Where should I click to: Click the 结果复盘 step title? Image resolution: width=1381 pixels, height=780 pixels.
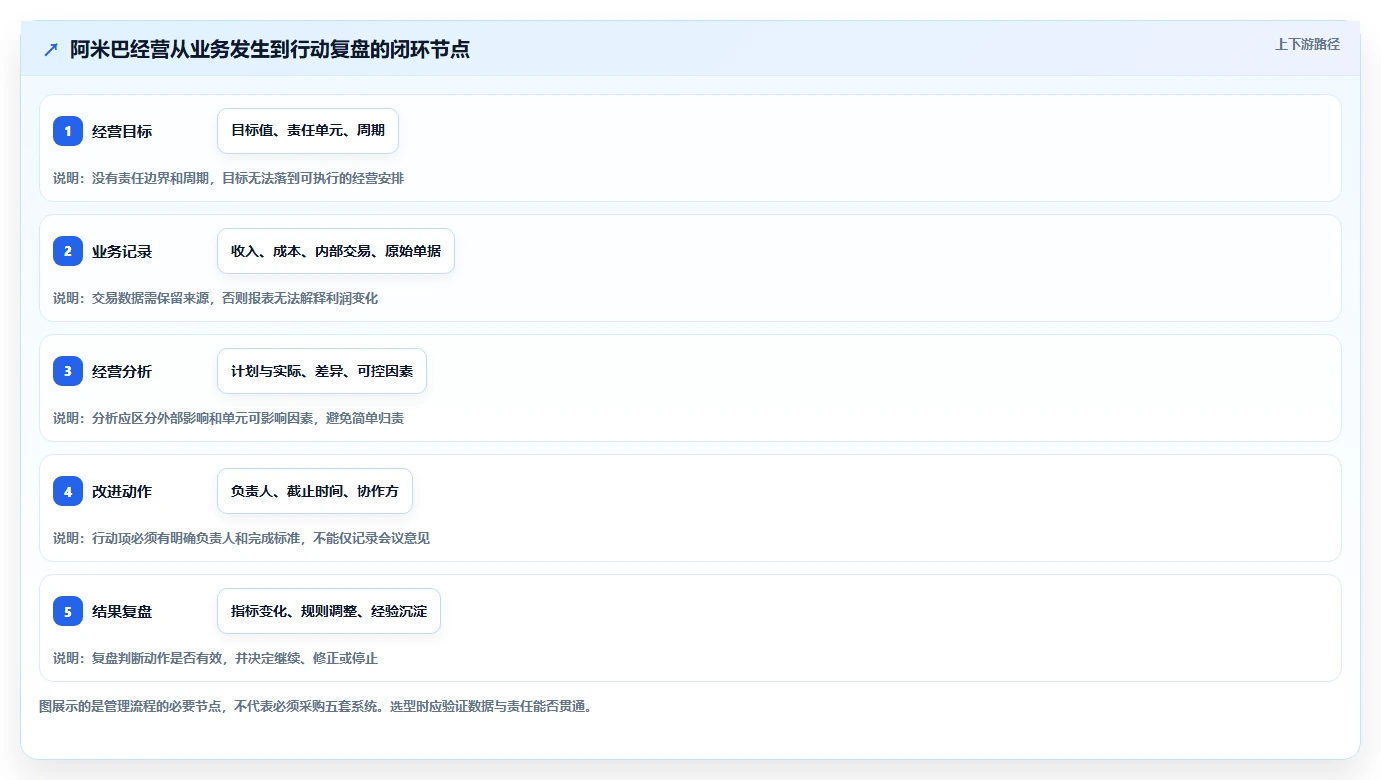(122, 611)
